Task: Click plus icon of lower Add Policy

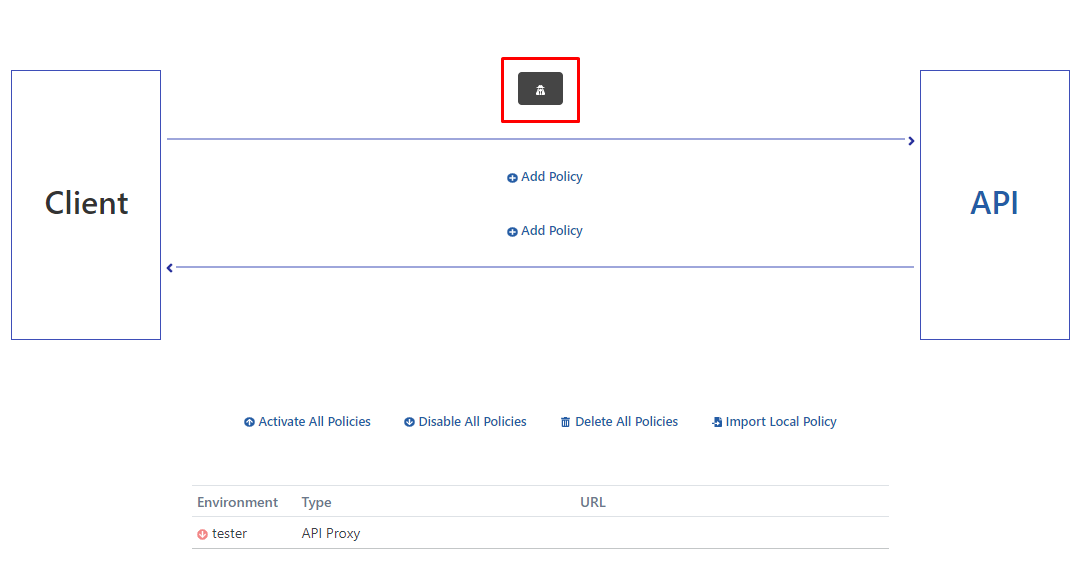Action: 512,232
